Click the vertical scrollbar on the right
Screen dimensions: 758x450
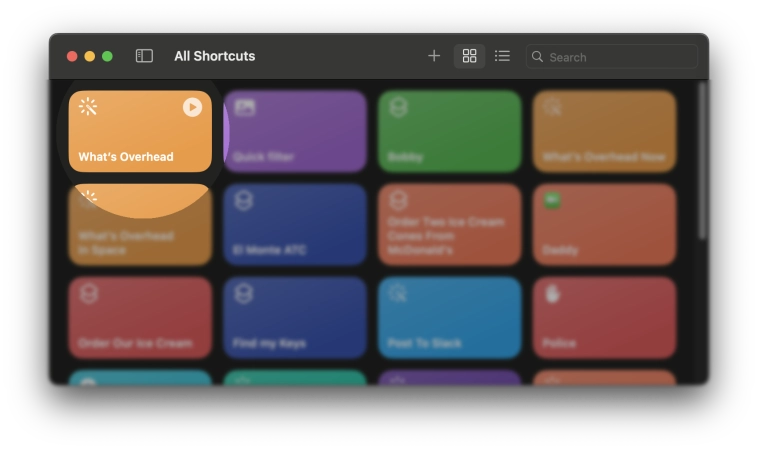pos(702,160)
